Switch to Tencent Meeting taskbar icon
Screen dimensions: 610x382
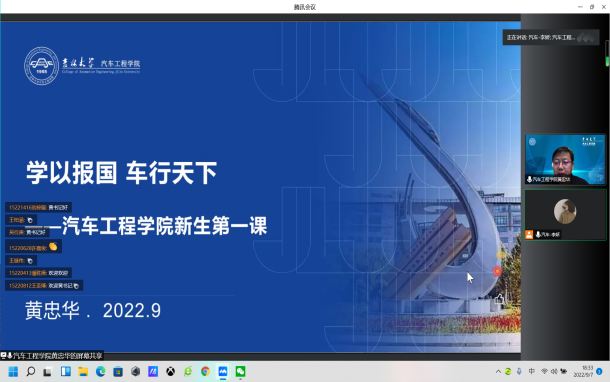click(x=223, y=372)
